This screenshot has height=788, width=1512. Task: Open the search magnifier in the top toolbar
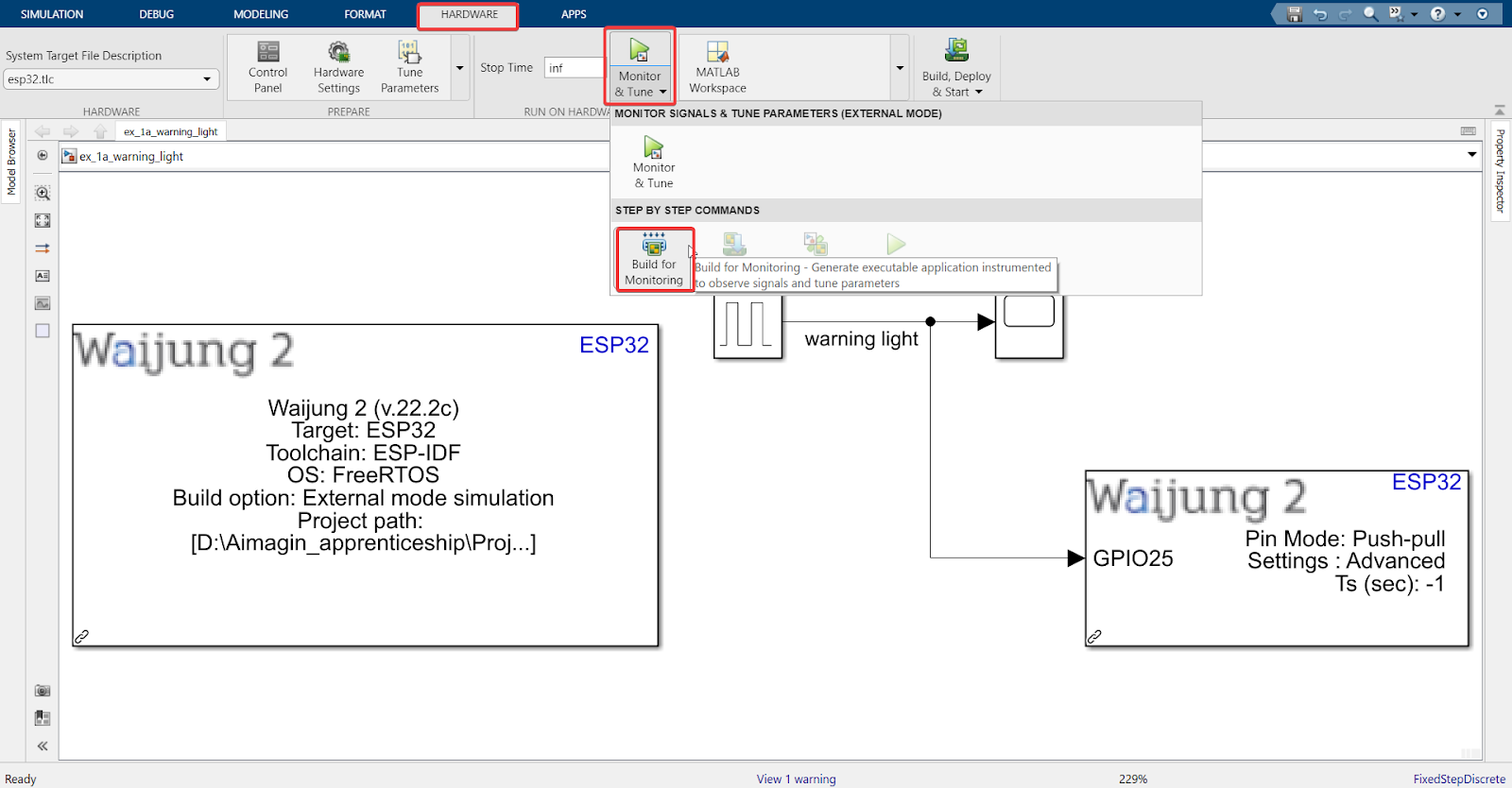[x=1370, y=14]
